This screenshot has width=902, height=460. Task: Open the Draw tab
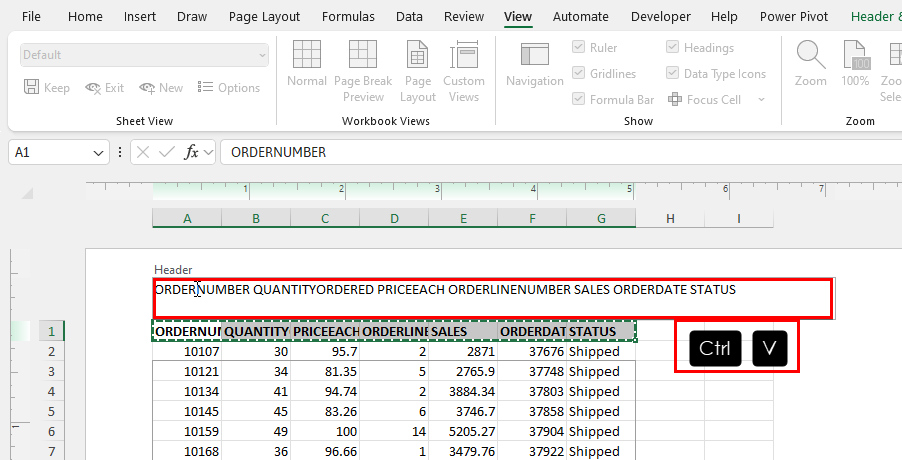click(x=192, y=17)
